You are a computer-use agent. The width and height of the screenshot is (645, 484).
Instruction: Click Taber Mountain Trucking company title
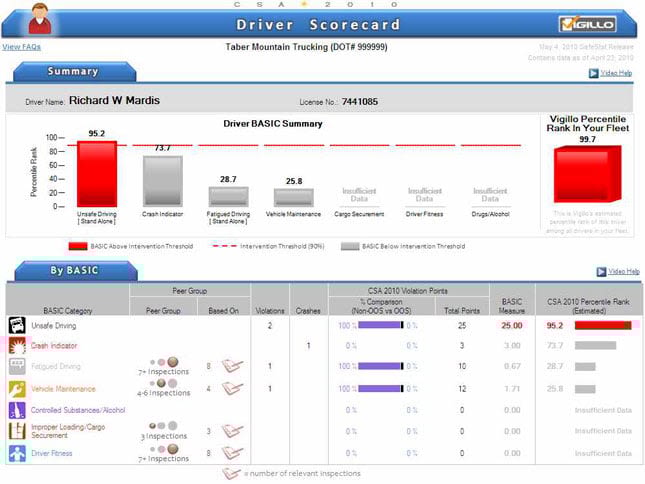point(306,47)
